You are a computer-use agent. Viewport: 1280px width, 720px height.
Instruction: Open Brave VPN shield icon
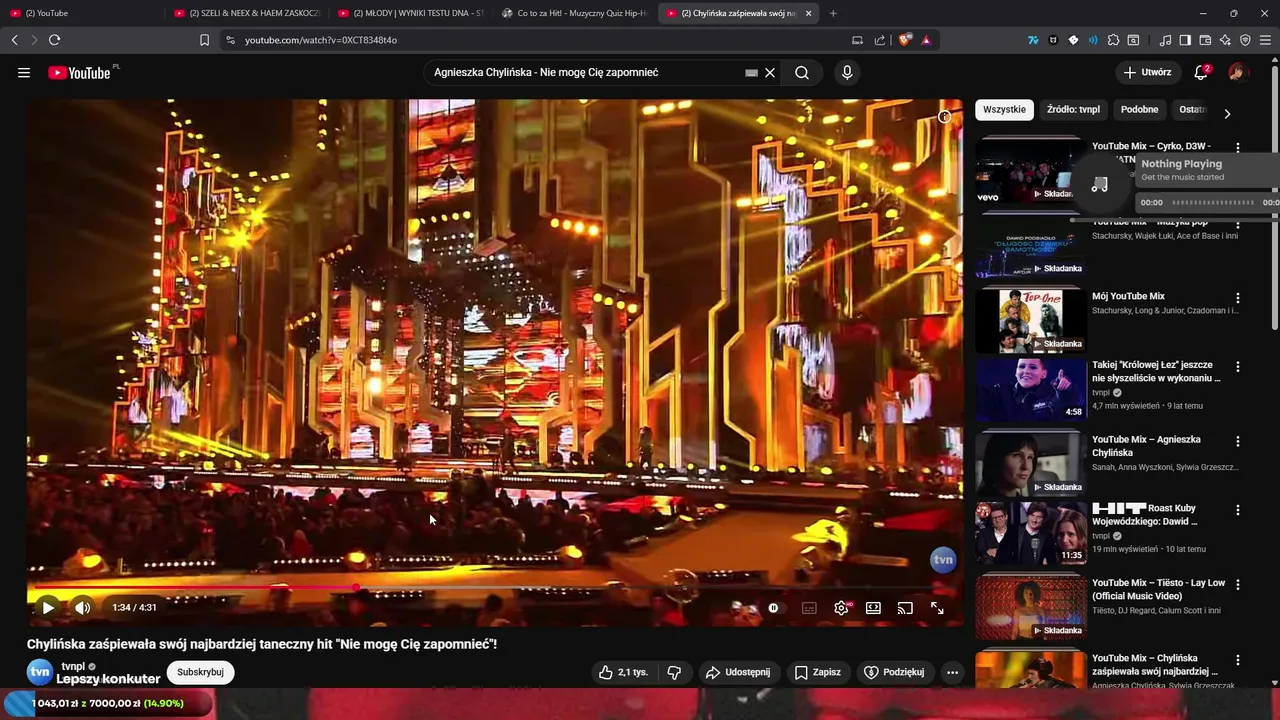(x=1245, y=40)
